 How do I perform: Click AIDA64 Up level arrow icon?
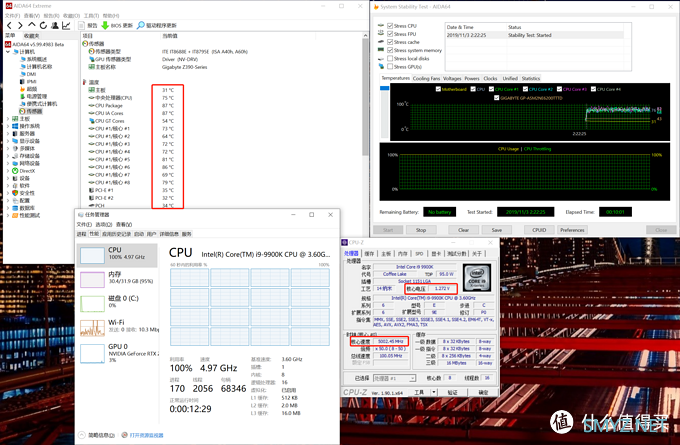[x=31, y=25]
